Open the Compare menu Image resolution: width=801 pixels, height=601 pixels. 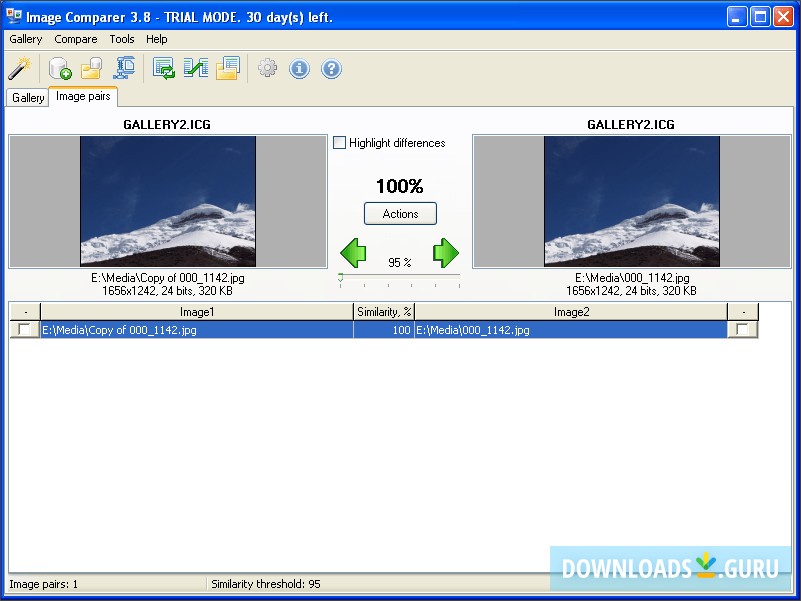76,39
